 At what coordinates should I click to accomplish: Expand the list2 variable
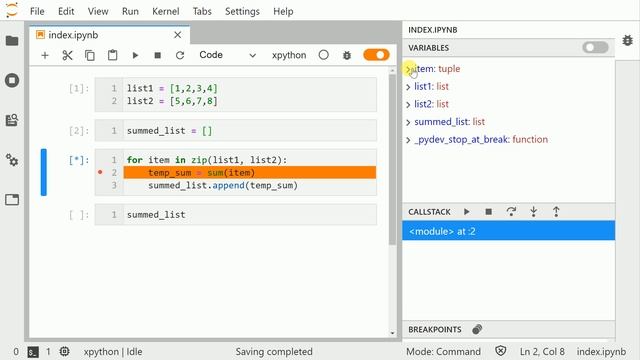point(408,104)
